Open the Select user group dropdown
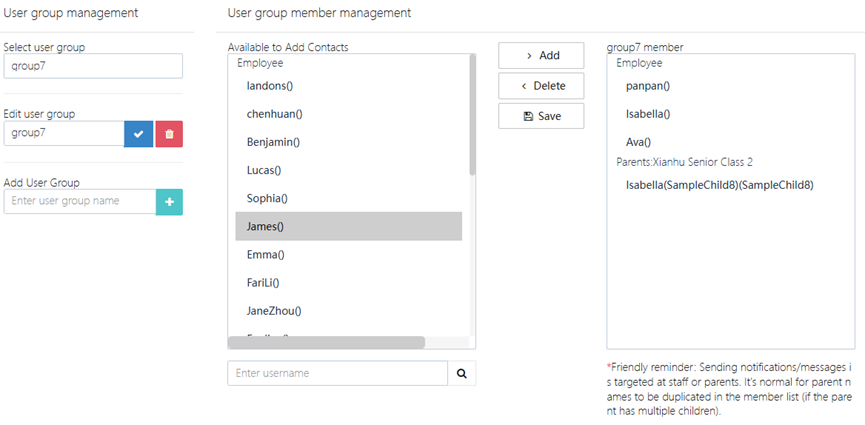The height and width of the screenshot is (425, 865). (93, 66)
